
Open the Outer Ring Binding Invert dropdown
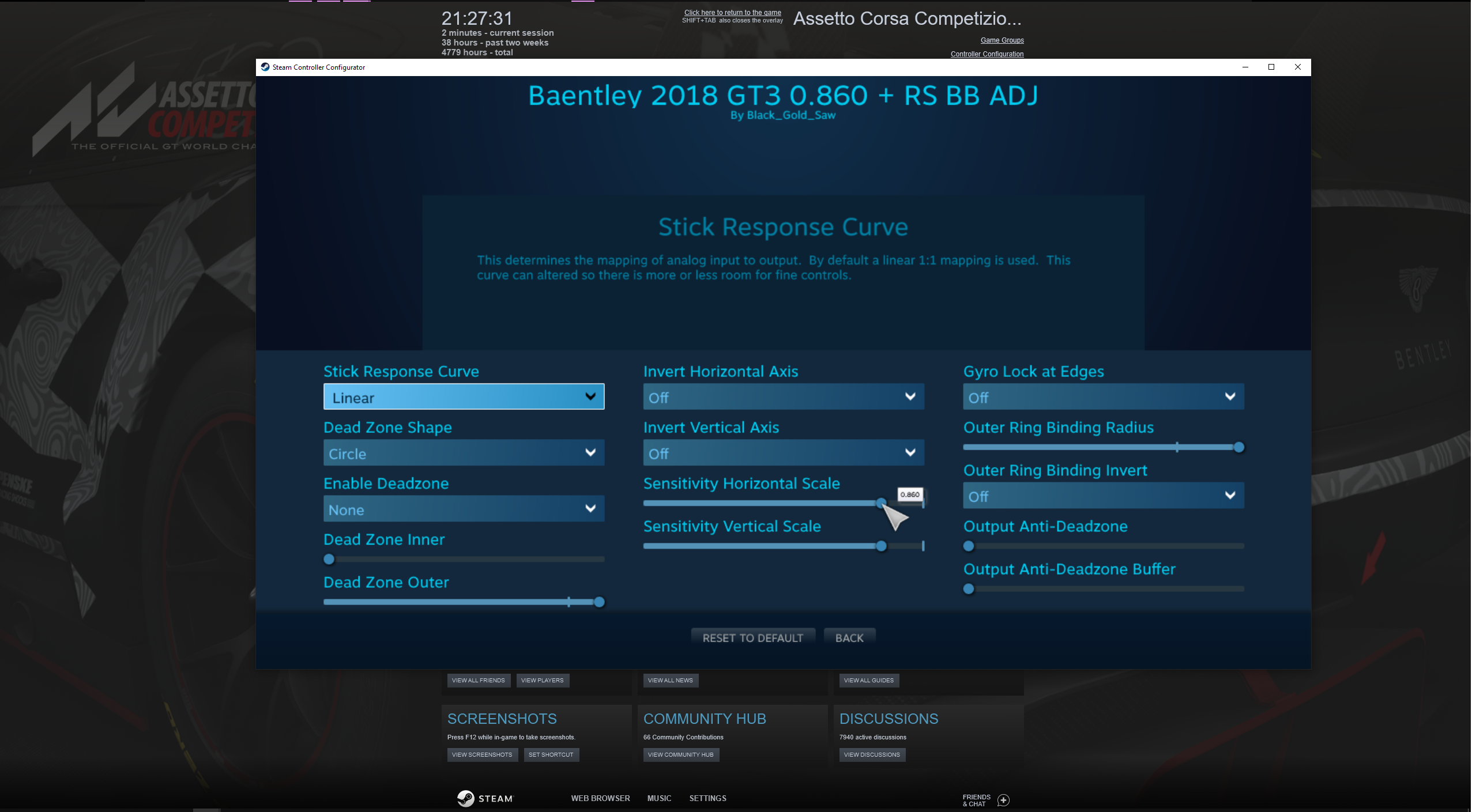1103,496
